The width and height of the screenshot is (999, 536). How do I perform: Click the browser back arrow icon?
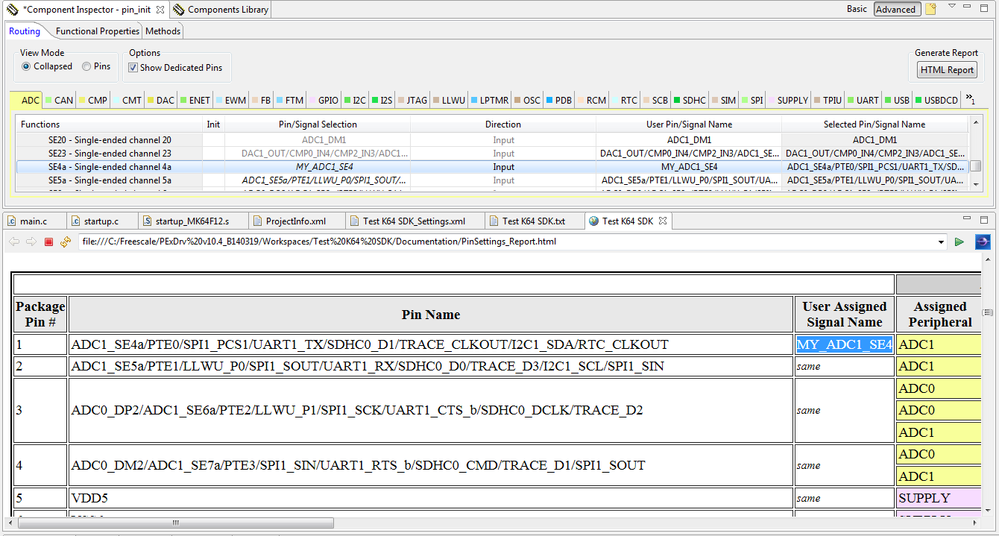(14, 242)
